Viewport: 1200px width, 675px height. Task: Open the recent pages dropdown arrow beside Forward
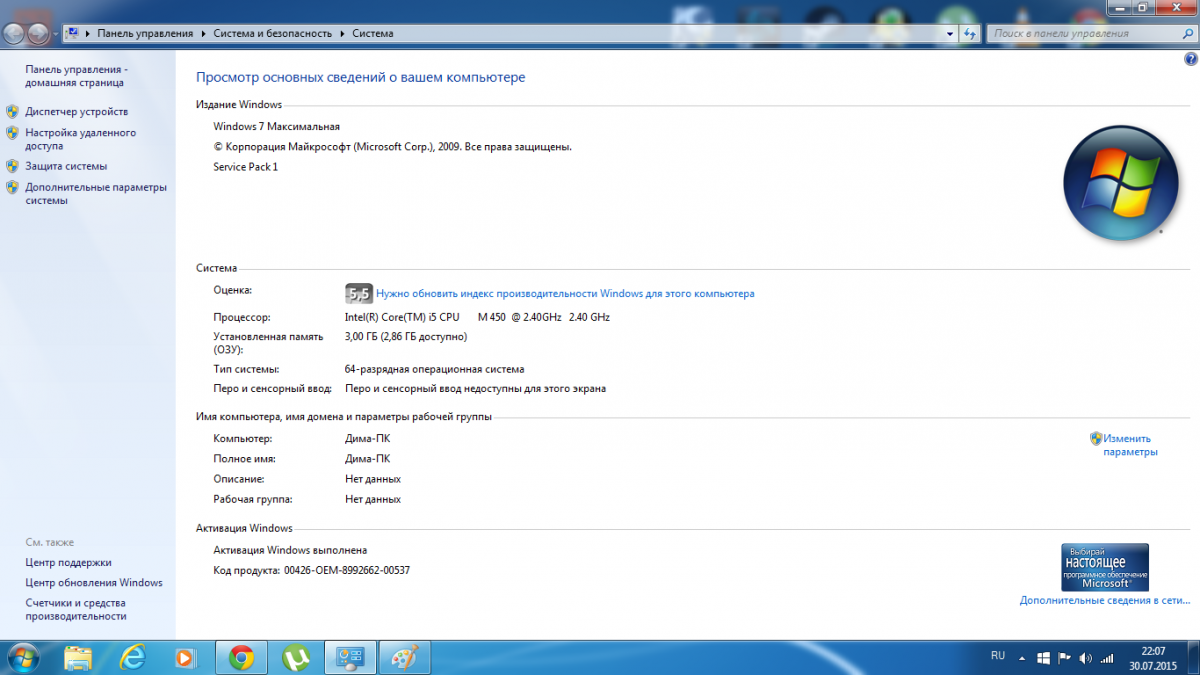55,34
